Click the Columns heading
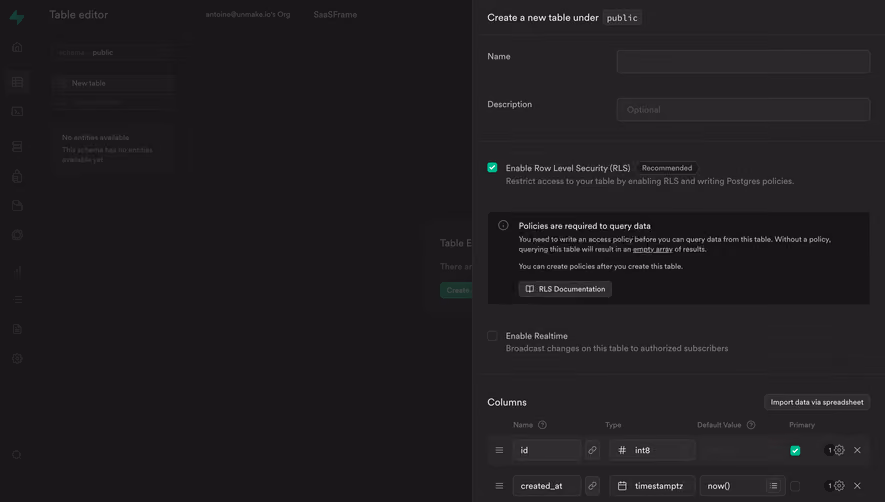 point(507,402)
